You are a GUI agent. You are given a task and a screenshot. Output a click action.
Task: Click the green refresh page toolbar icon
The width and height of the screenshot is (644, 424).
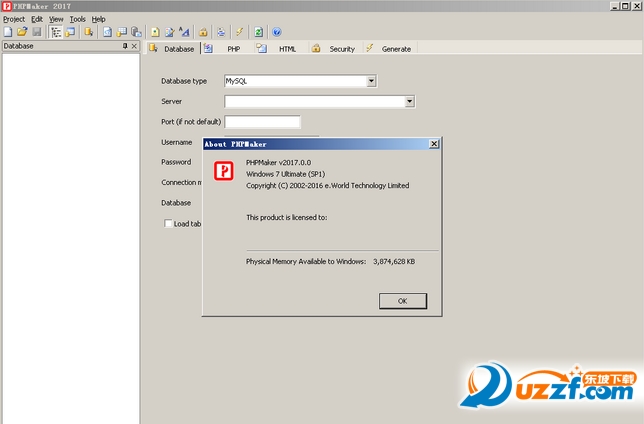coord(258,32)
